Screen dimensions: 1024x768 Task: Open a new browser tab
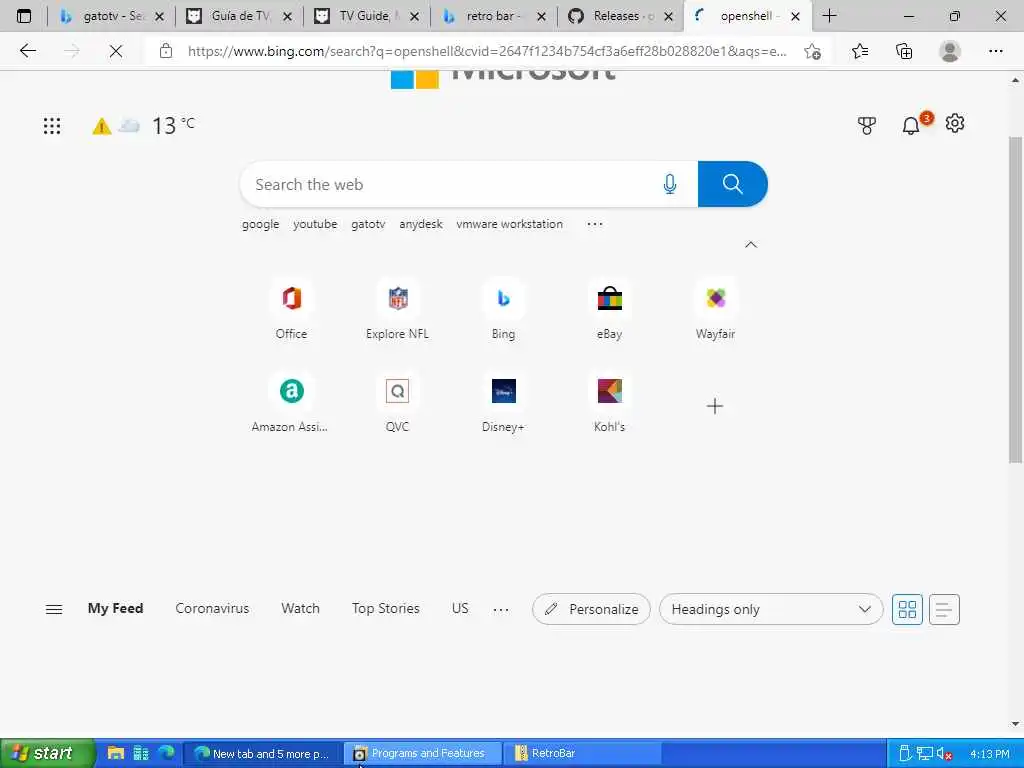[x=829, y=16]
